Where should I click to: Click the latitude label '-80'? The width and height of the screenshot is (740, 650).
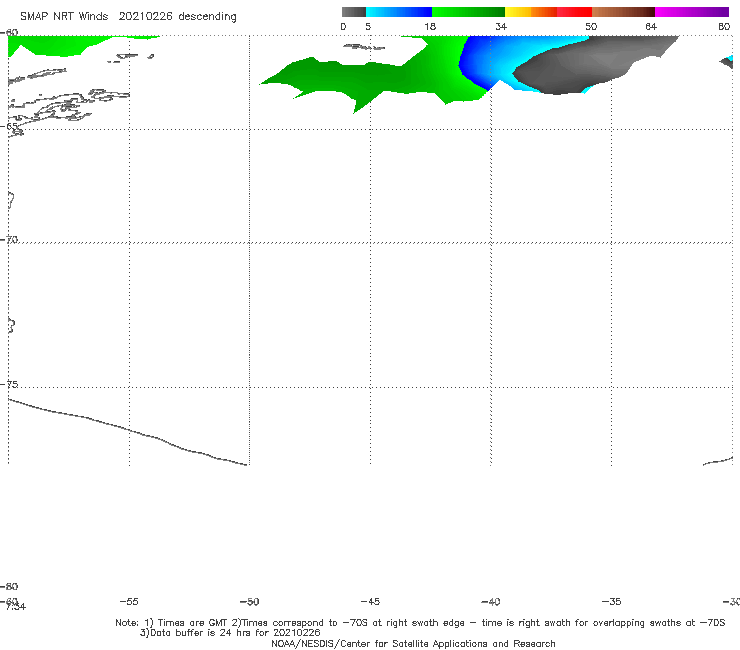9,586
